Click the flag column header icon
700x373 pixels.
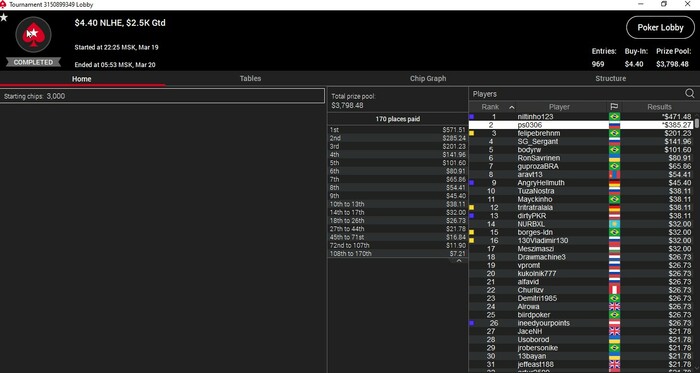coord(614,107)
